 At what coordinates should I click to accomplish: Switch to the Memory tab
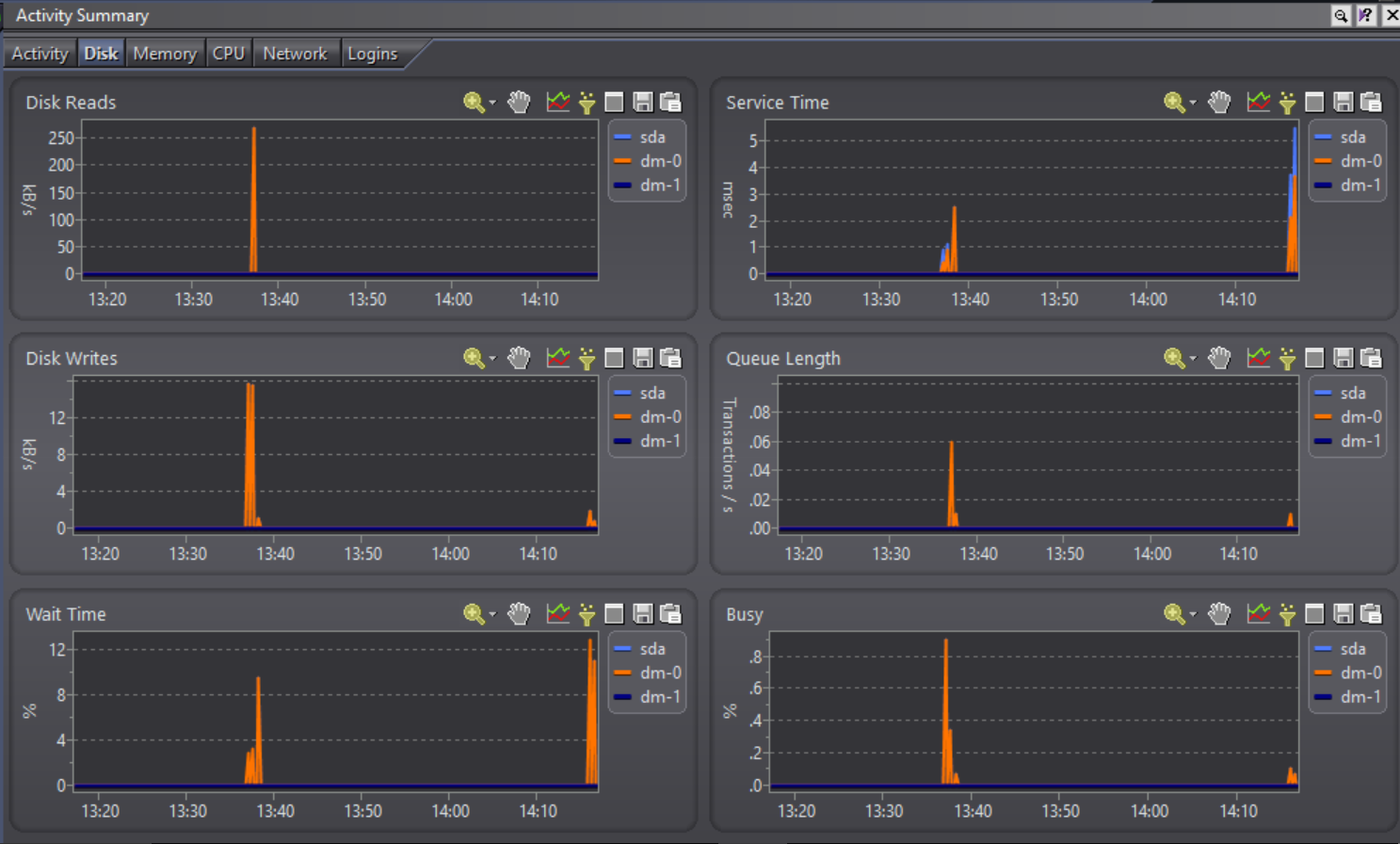165,54
